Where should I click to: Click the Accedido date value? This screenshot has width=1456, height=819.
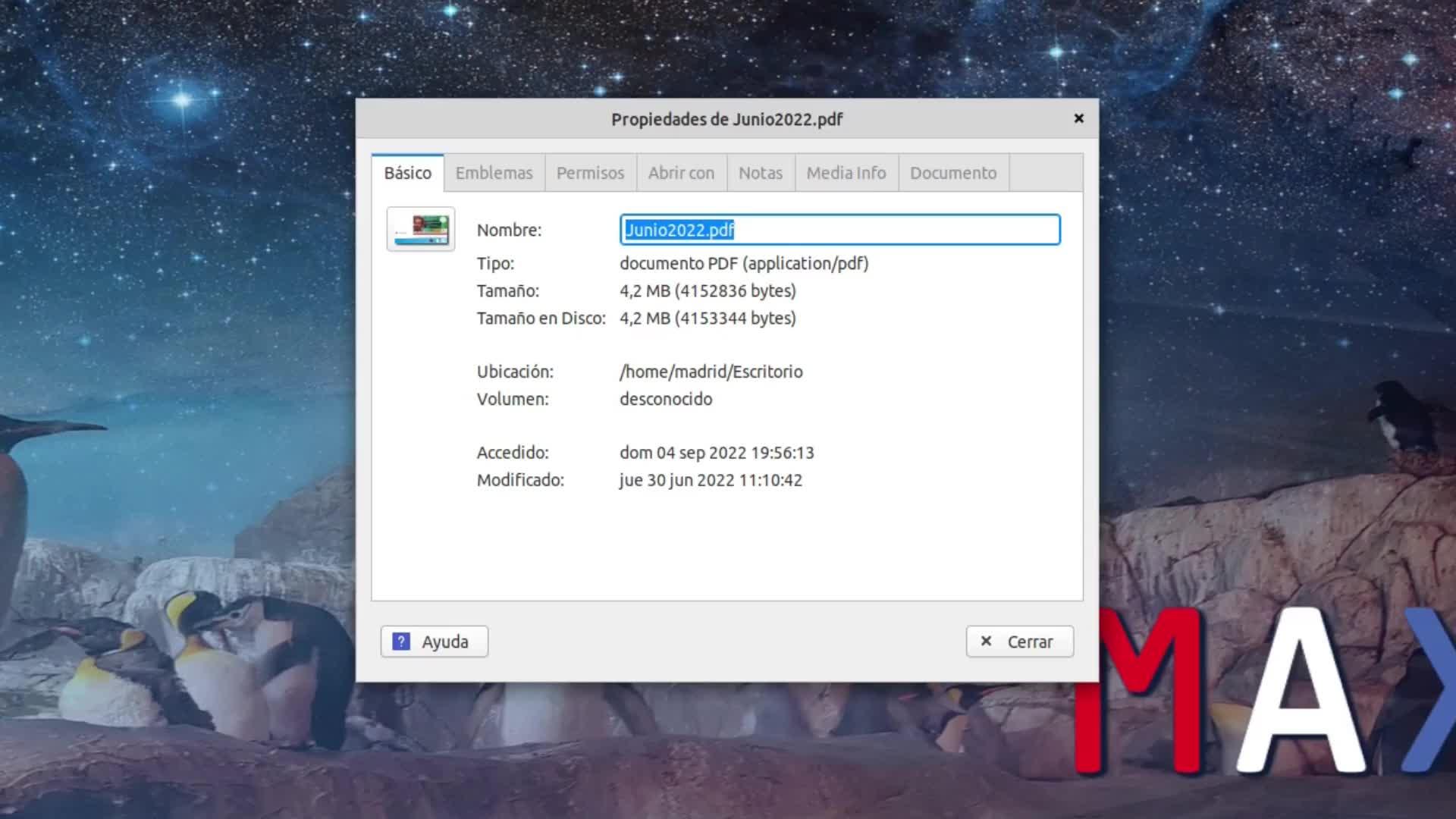click(x=716, y=453)
